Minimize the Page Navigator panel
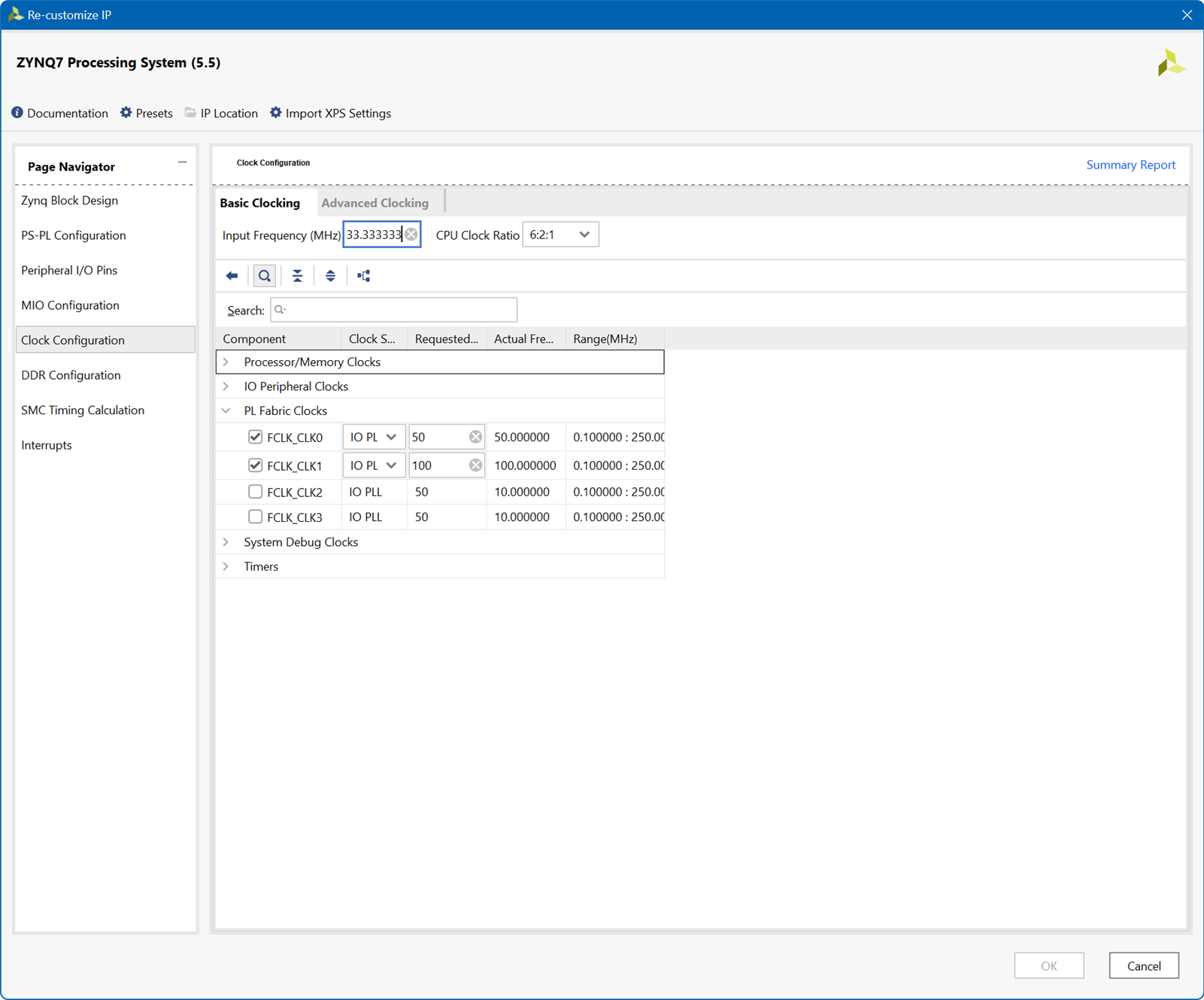This screenshot has width=1204, height=1000. [182, 162]
